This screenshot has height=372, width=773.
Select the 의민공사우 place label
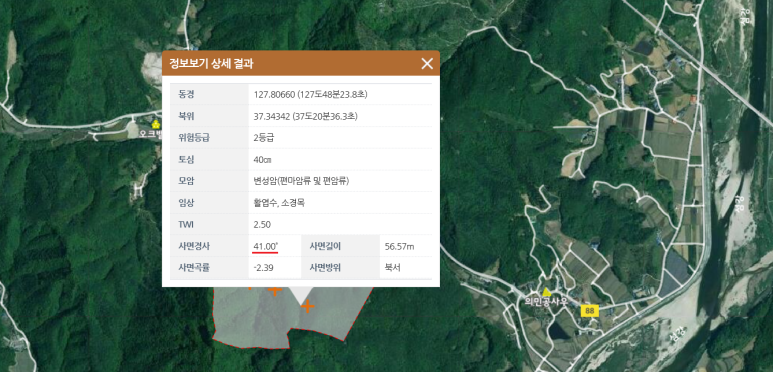547,302
